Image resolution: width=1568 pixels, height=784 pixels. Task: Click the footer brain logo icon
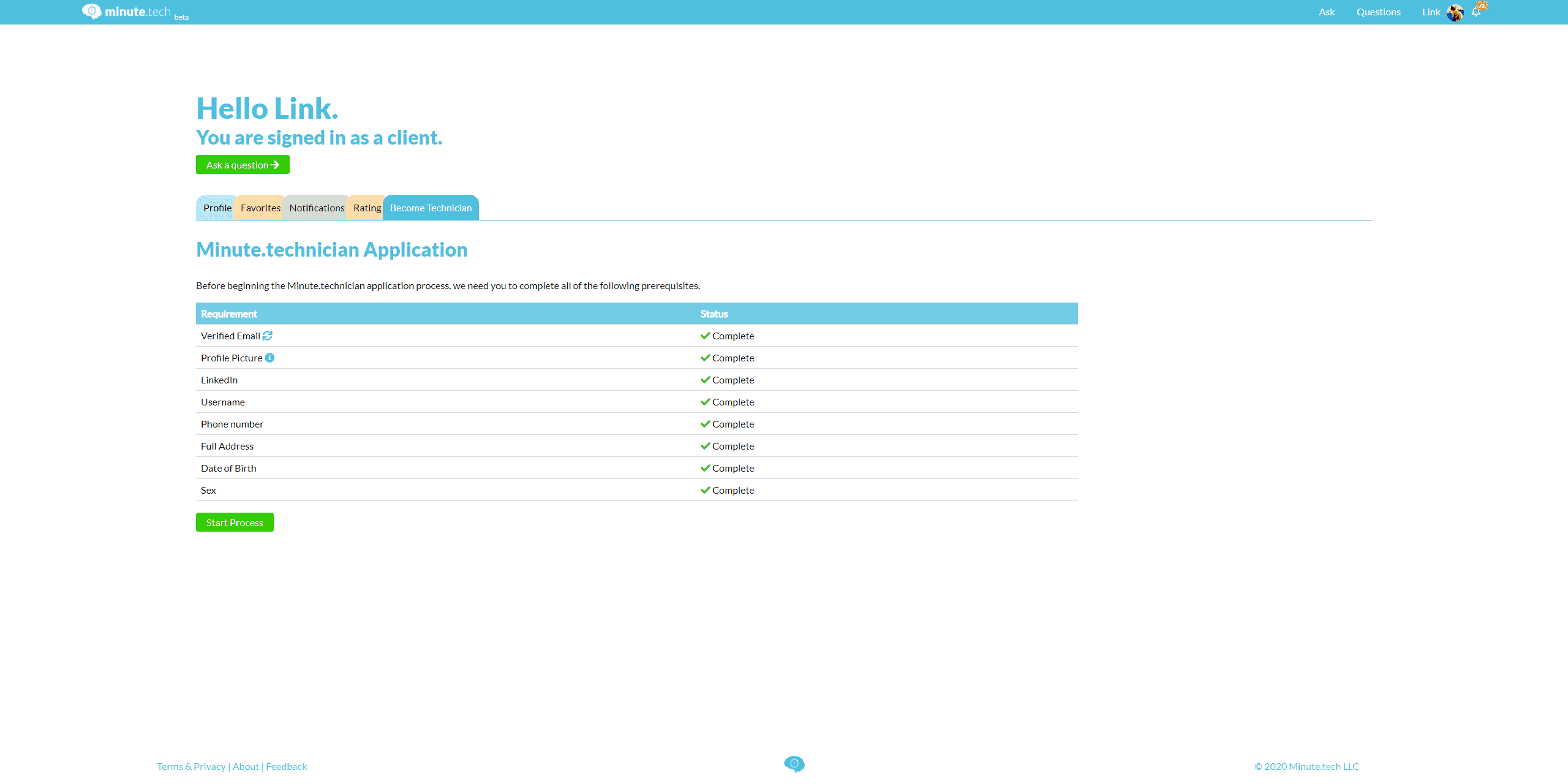coord(794,764)
